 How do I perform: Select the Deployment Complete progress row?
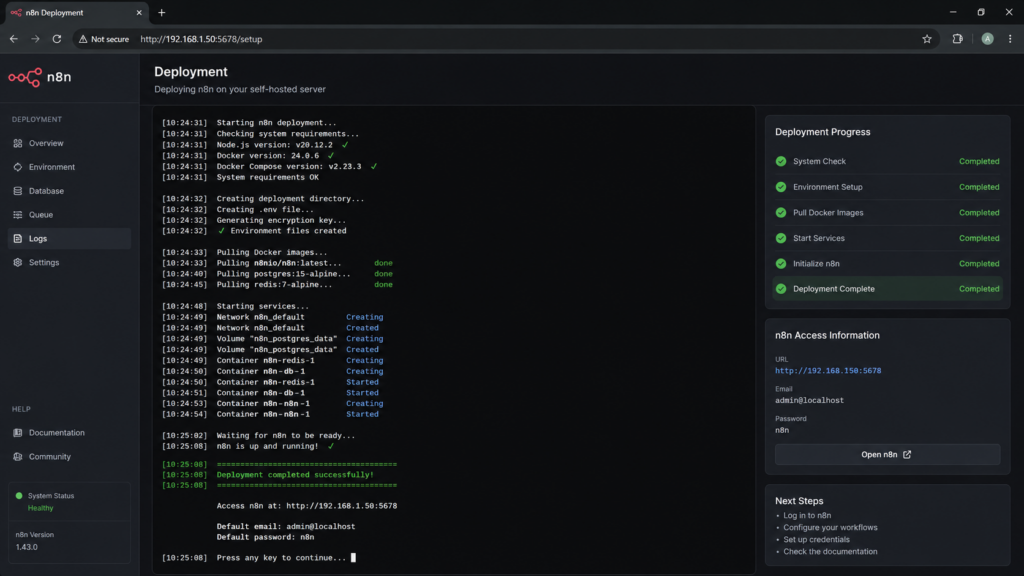pos(887,289)
